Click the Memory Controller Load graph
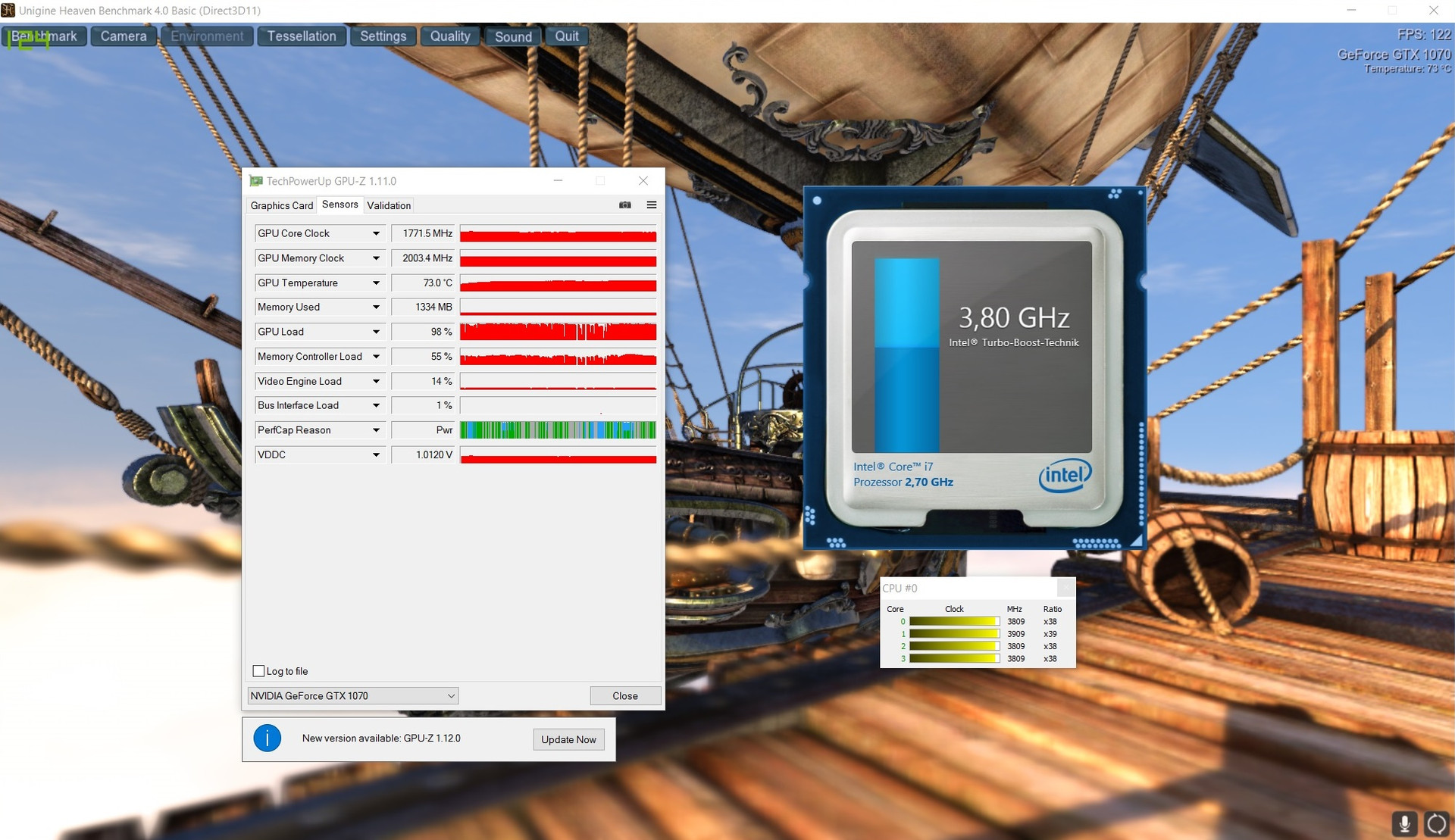The width and height of the screenshot is (1455, 840). click(x=558, y=357)
